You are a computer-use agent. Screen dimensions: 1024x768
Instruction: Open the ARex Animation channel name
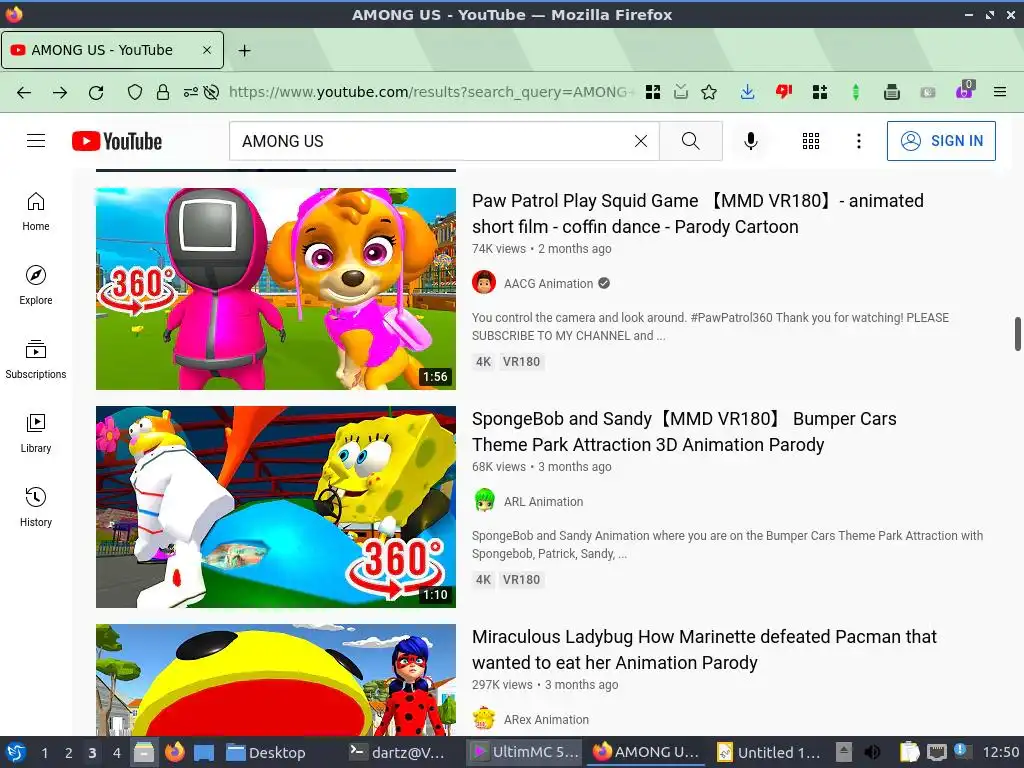546,720
